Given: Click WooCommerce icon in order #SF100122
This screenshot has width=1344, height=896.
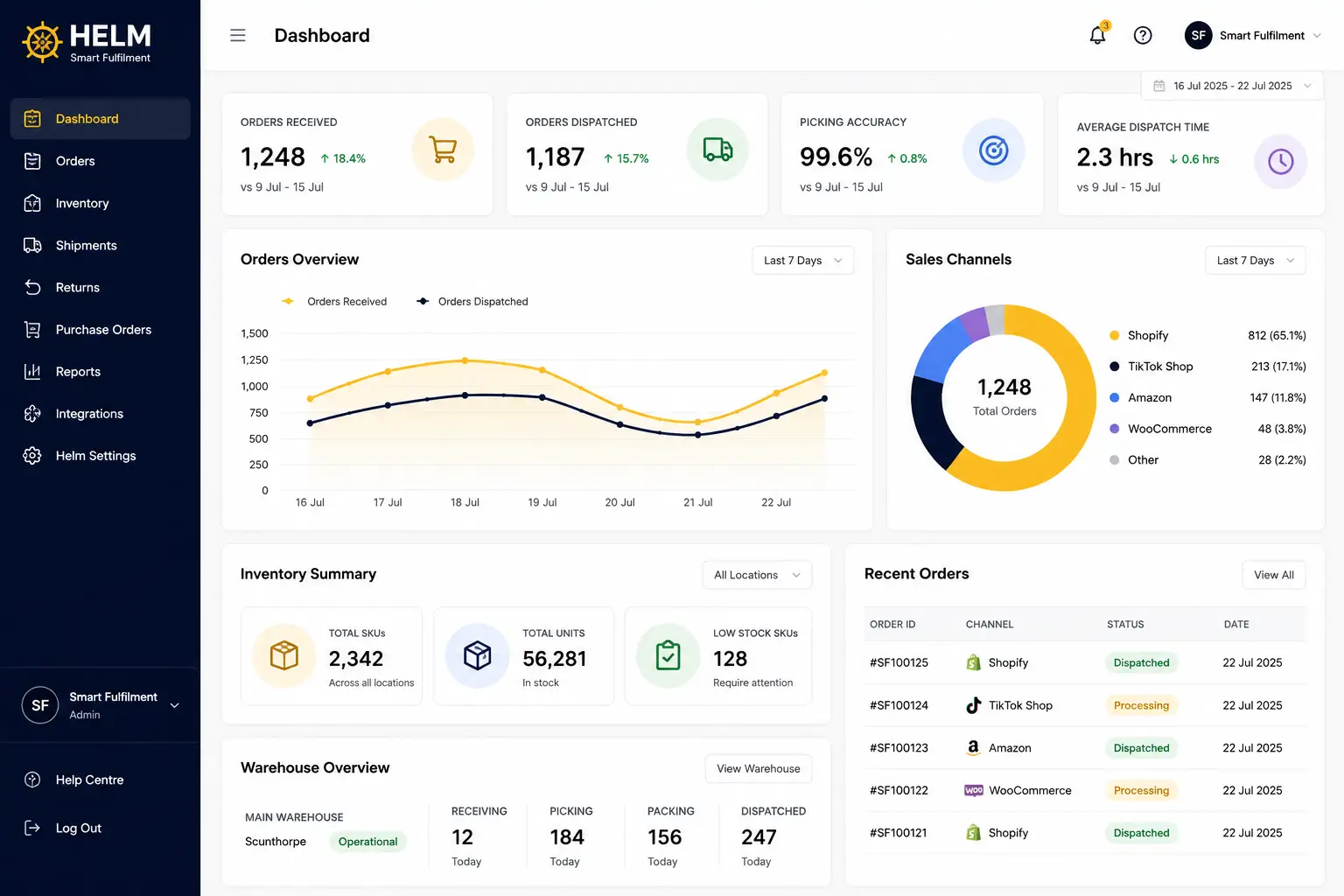Looking at the screenshot, I should click(973, 790).
